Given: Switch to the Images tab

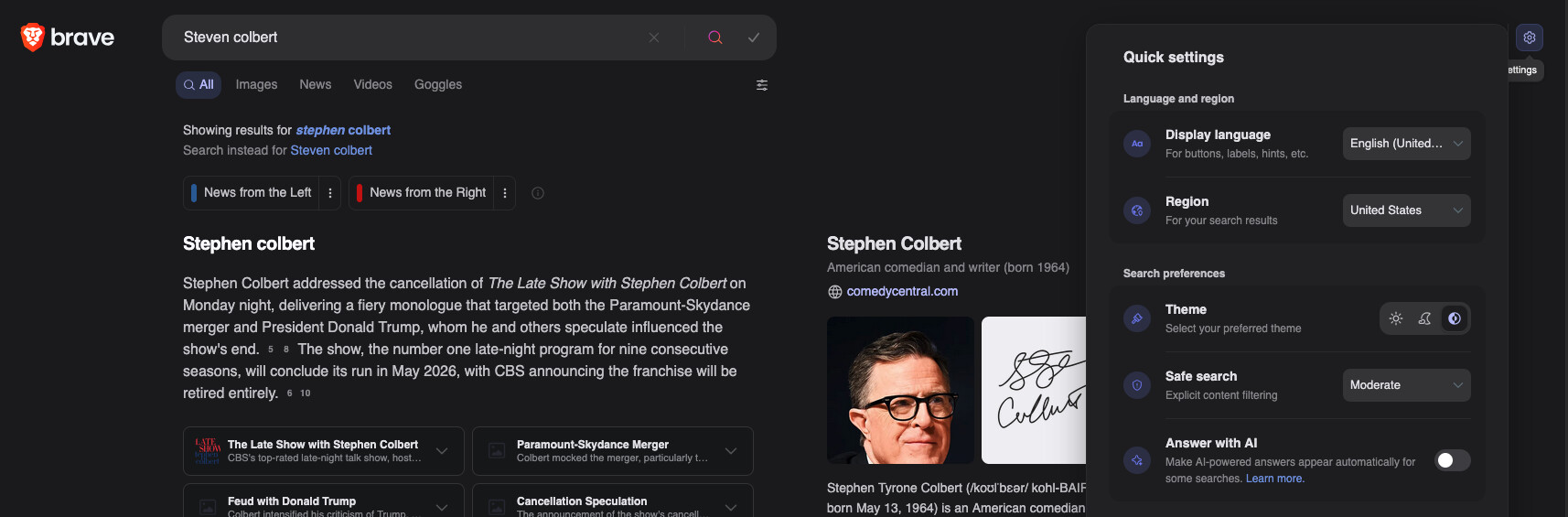Looking at the screenshot, I should click(256, 85).
